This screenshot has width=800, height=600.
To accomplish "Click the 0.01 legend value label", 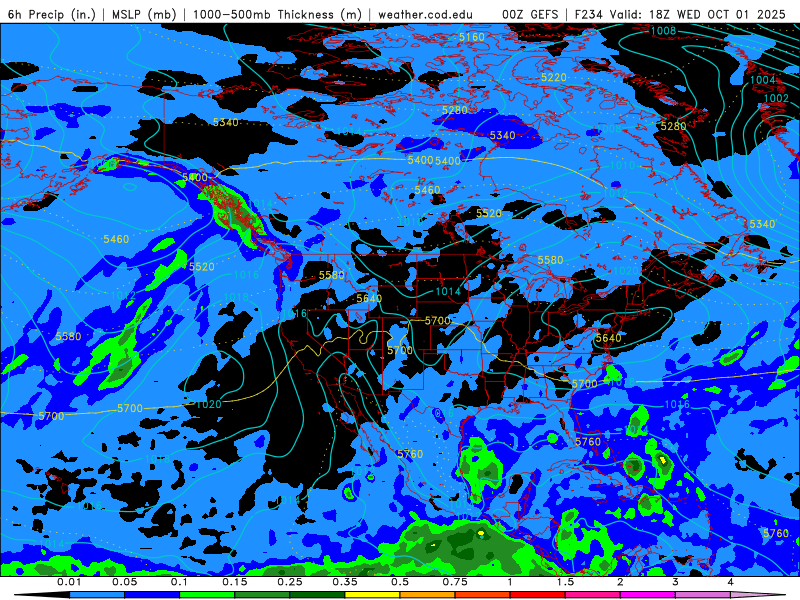I will point(69,582).
